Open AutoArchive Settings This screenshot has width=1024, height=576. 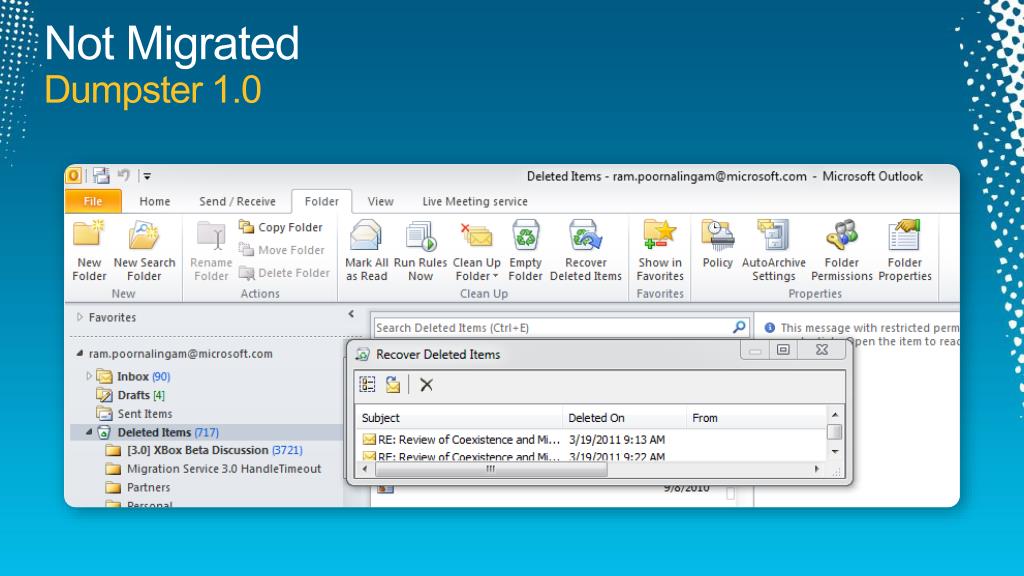pyautogui.click(x=773, y=251)
